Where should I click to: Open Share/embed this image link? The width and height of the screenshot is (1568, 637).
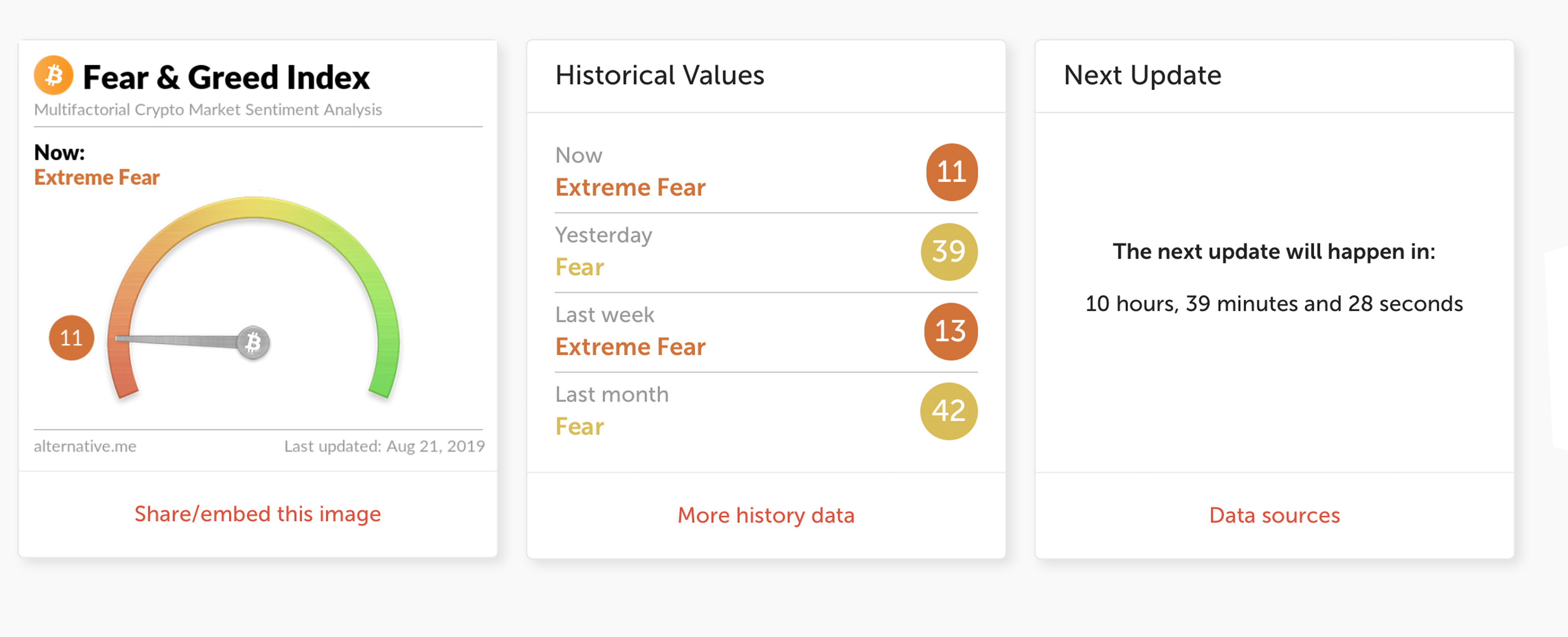[x=257, y=514]
